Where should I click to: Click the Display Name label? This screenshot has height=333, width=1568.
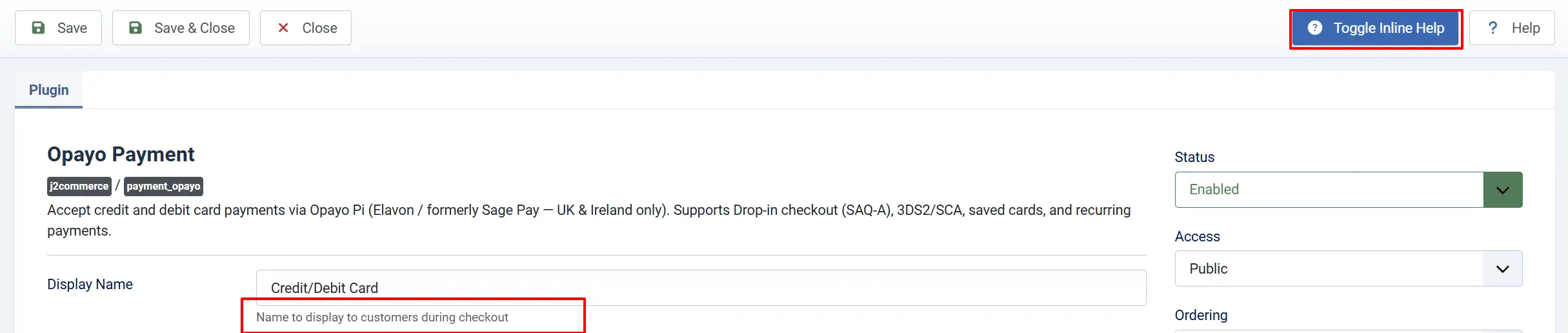point(90,284)
